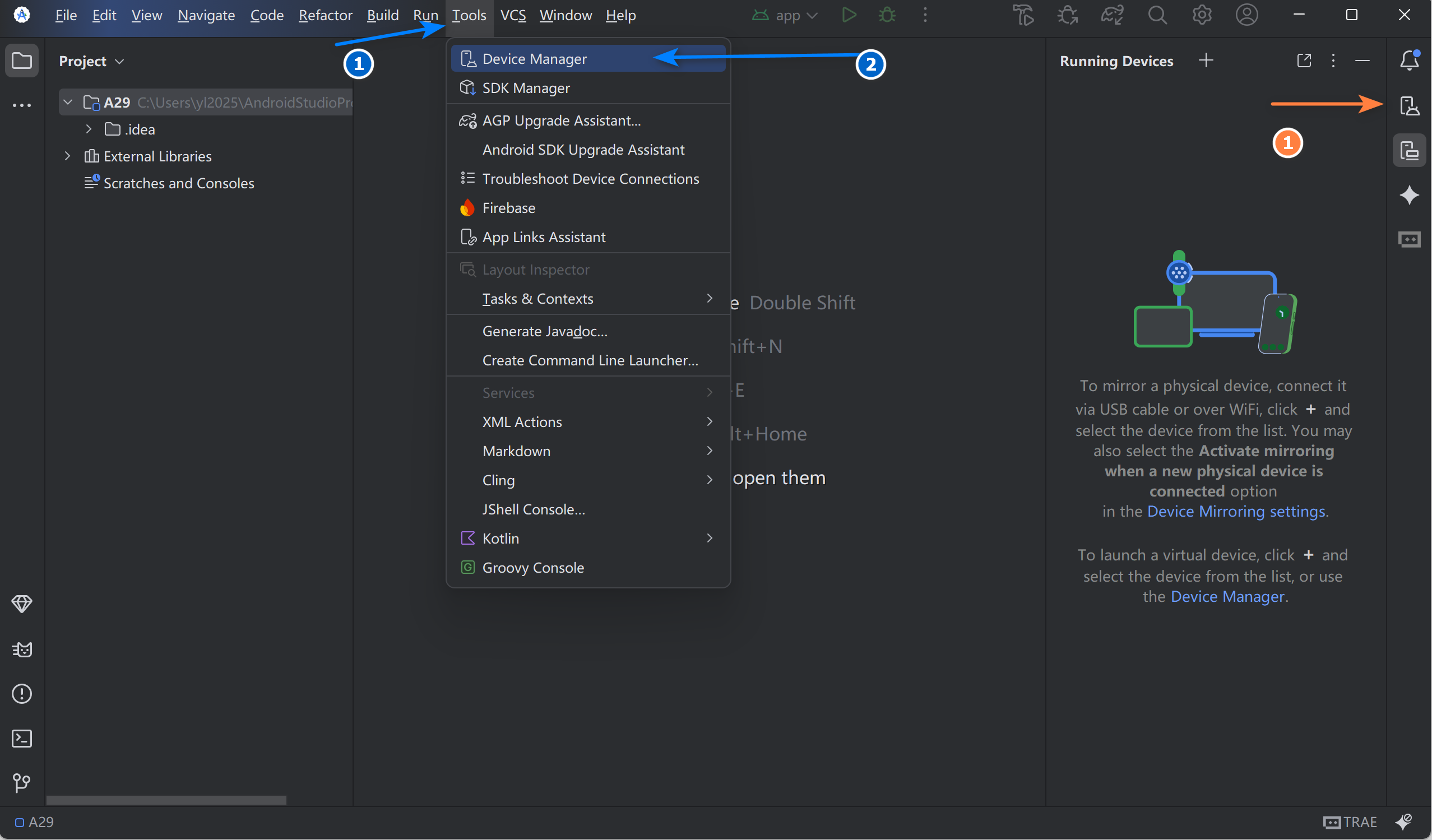Run the app with play icon
The image size is (1432, 840).
(x=849, y=15)
